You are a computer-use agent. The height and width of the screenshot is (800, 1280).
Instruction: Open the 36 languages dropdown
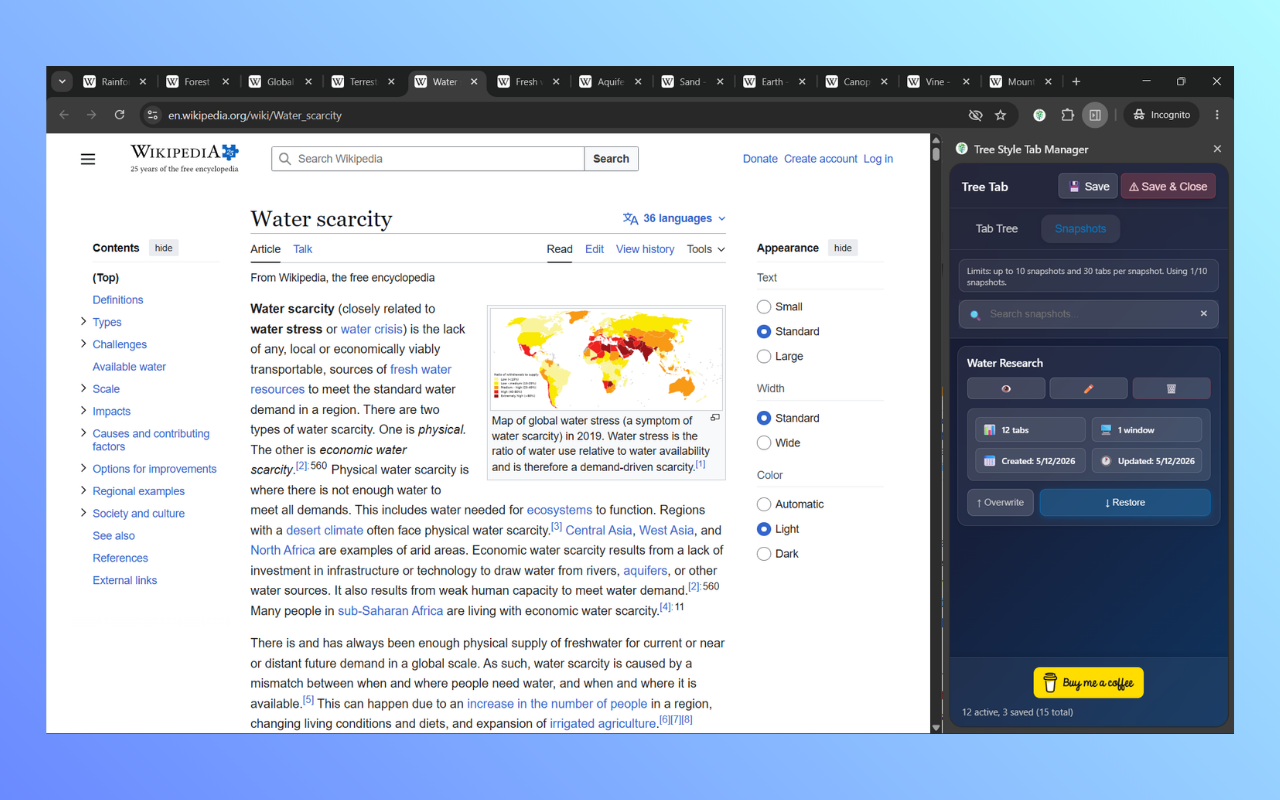[674, 218]
